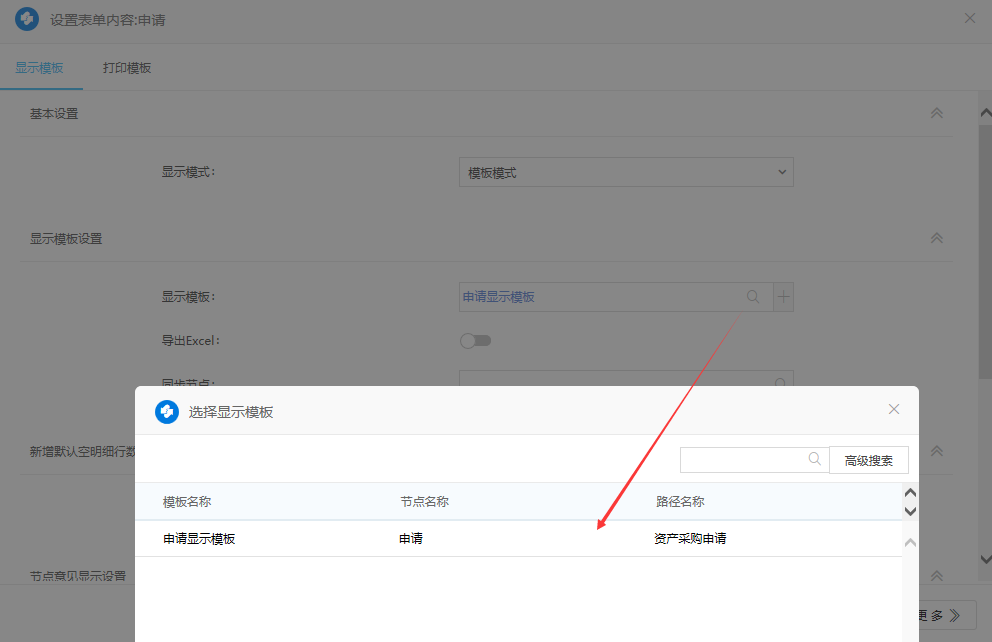
Task: Click the magnifier icon in dialog search box
Action: tap(815, 459)
